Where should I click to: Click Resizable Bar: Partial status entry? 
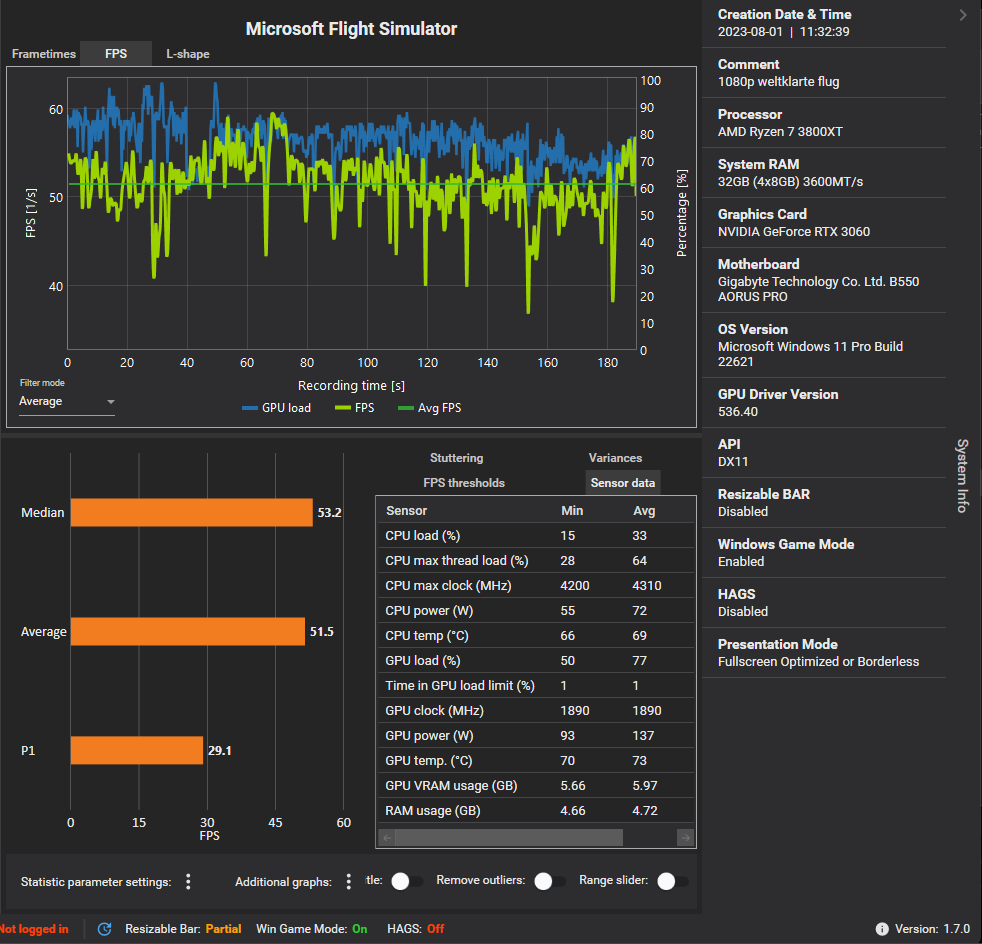[183, 929]
